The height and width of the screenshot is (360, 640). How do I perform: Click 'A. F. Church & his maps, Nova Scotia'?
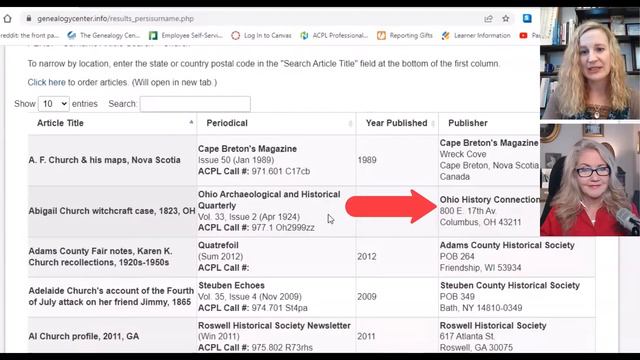point(104,160)
